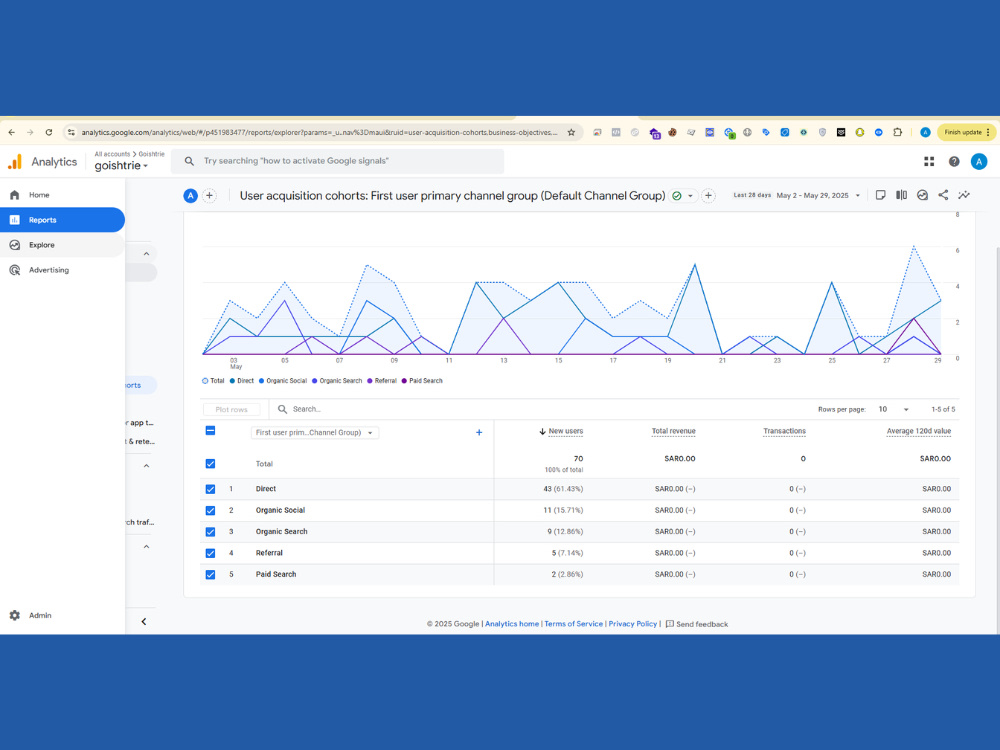The height and width of the screenshot is (750, 1000).
Task: Open the customize report icon
Action: 922,195
